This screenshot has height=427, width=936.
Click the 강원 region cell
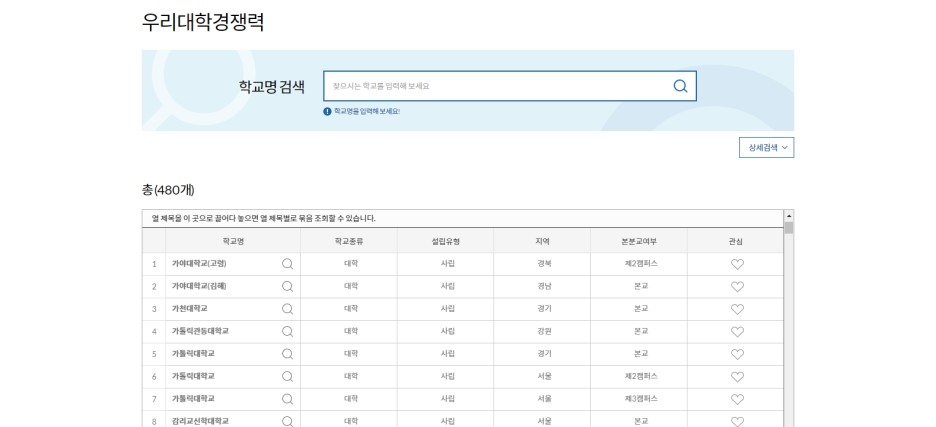[x=544, y=331]
